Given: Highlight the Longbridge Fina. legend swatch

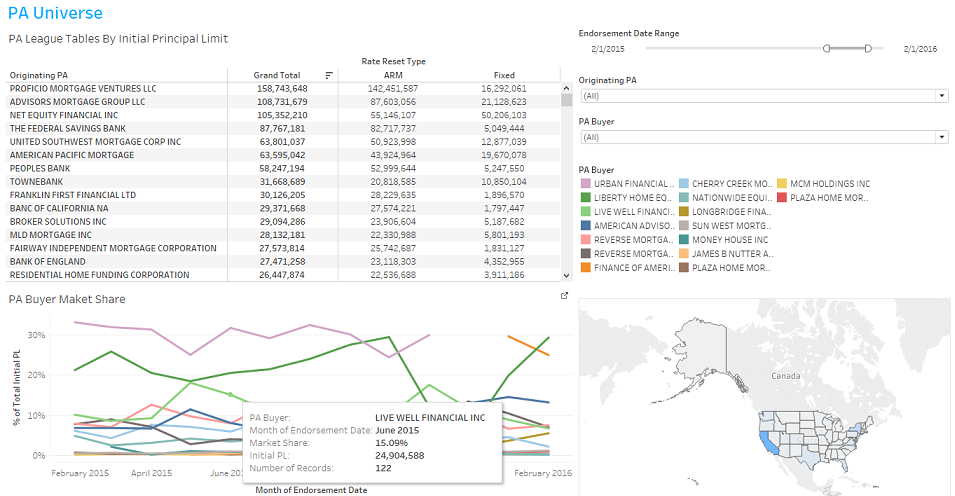Looking at the screenshot, I should 684,211.
